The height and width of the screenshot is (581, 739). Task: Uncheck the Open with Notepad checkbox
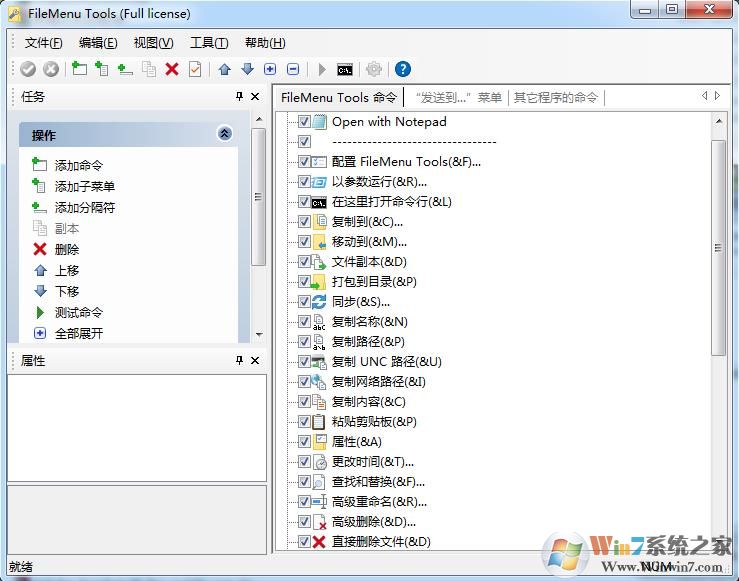click(304, 122)
